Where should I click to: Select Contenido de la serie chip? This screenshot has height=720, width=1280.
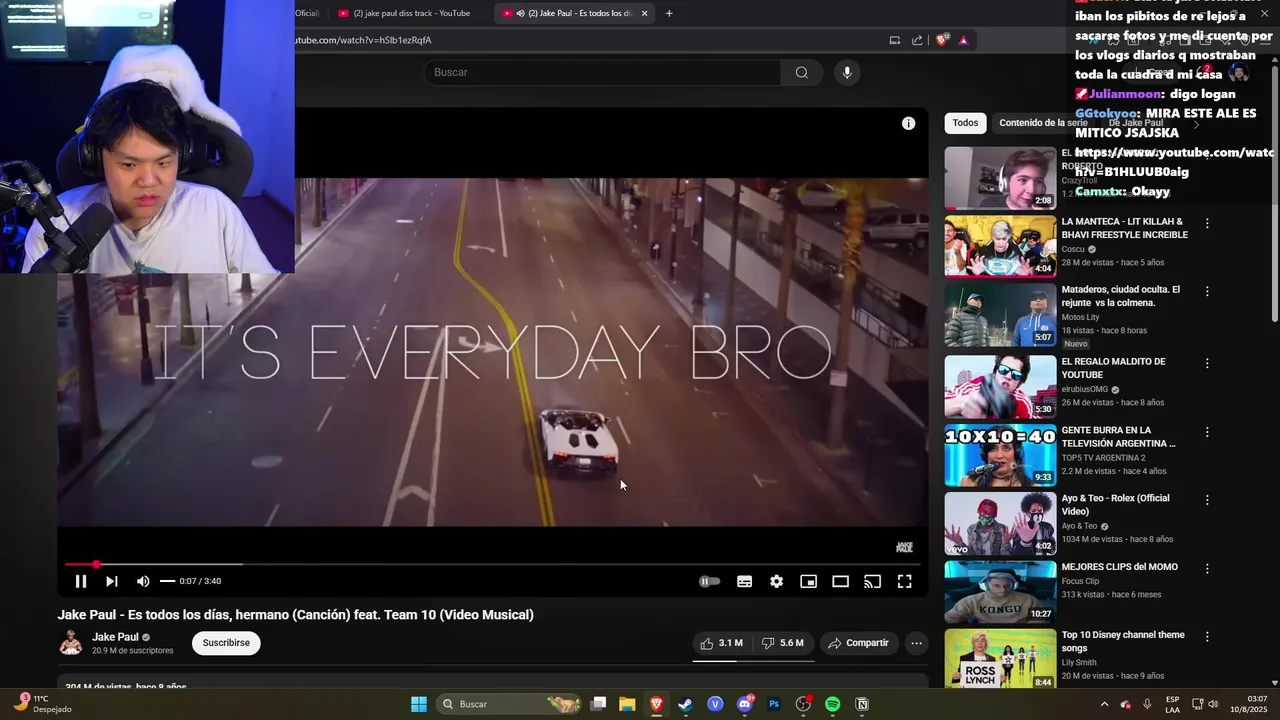(1043, 123)
